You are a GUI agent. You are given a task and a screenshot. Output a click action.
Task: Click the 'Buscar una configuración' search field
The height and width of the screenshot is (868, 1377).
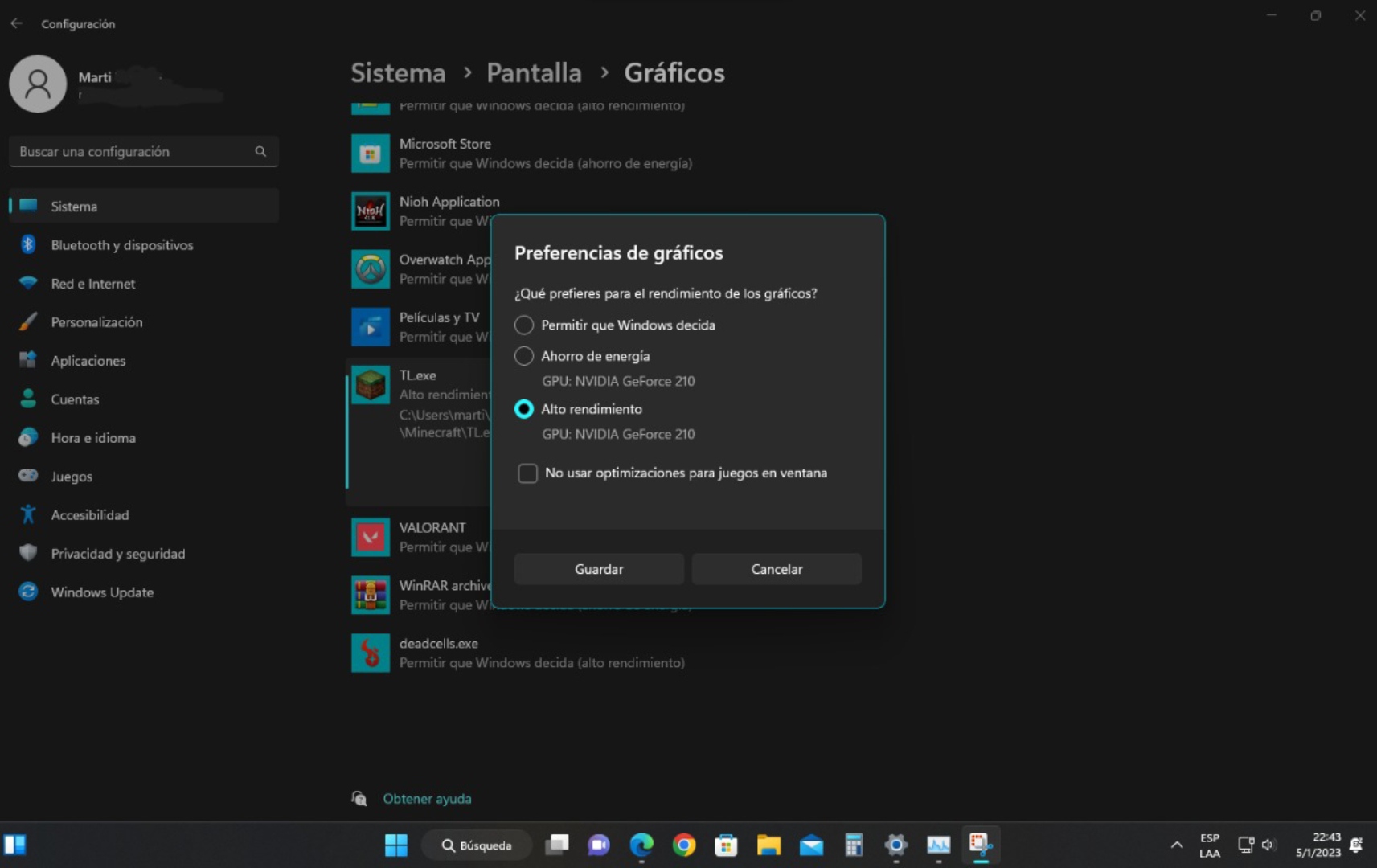click(x=133, y=152)
